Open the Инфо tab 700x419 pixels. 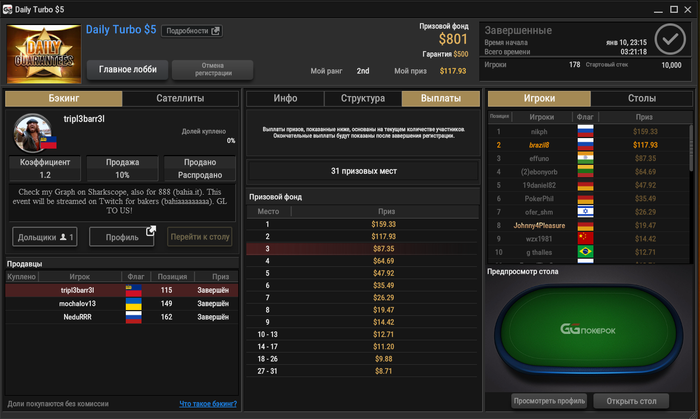click(285, 98)
